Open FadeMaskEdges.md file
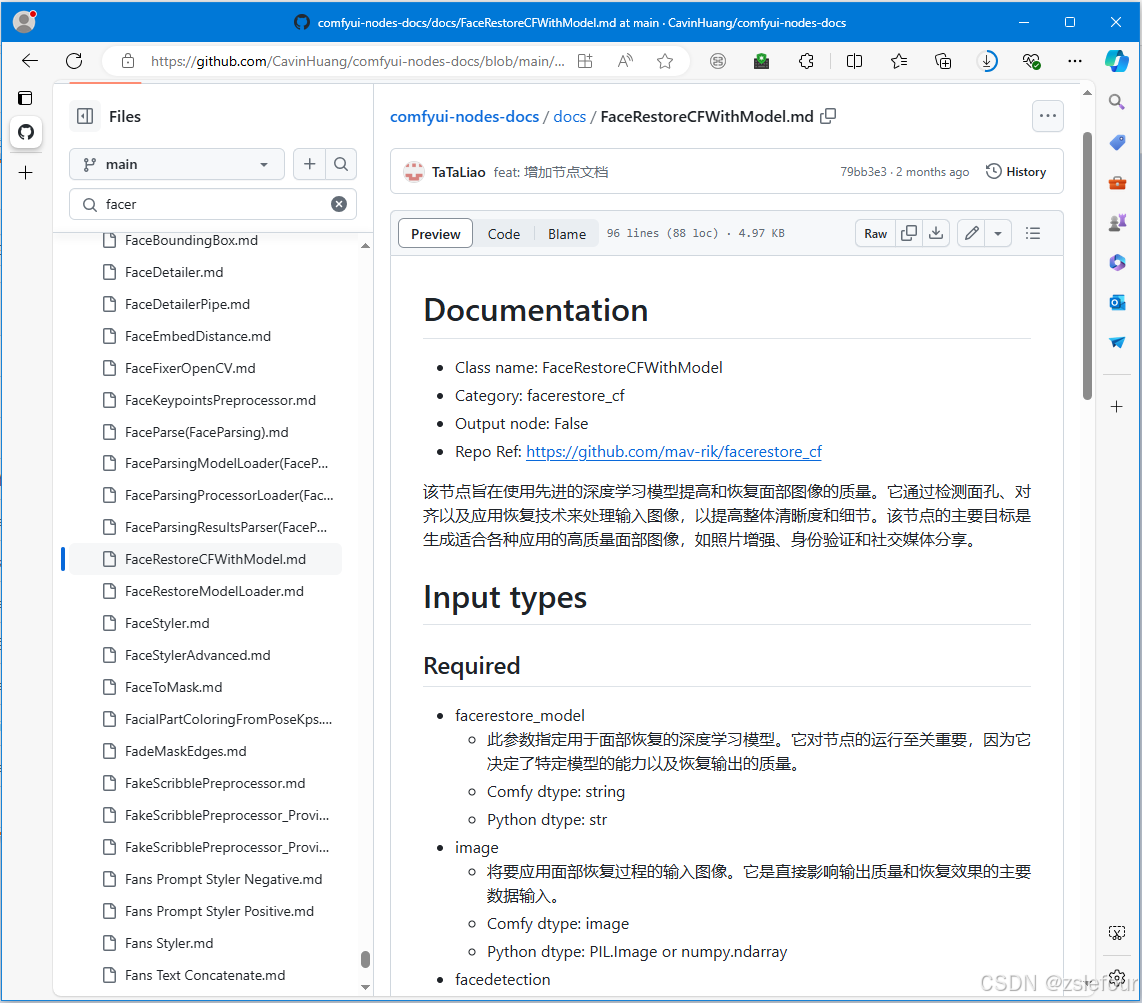Screen dimensions: 1142x1003 pos(185,752)
